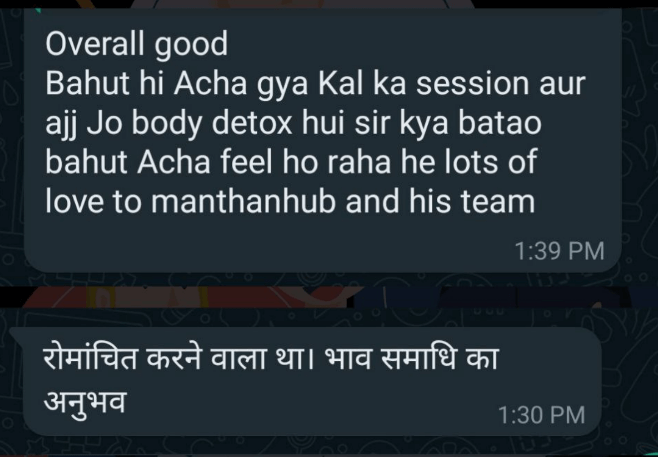Select the message starting with "Overall good"
658x457 pixels.
point(323,143)
